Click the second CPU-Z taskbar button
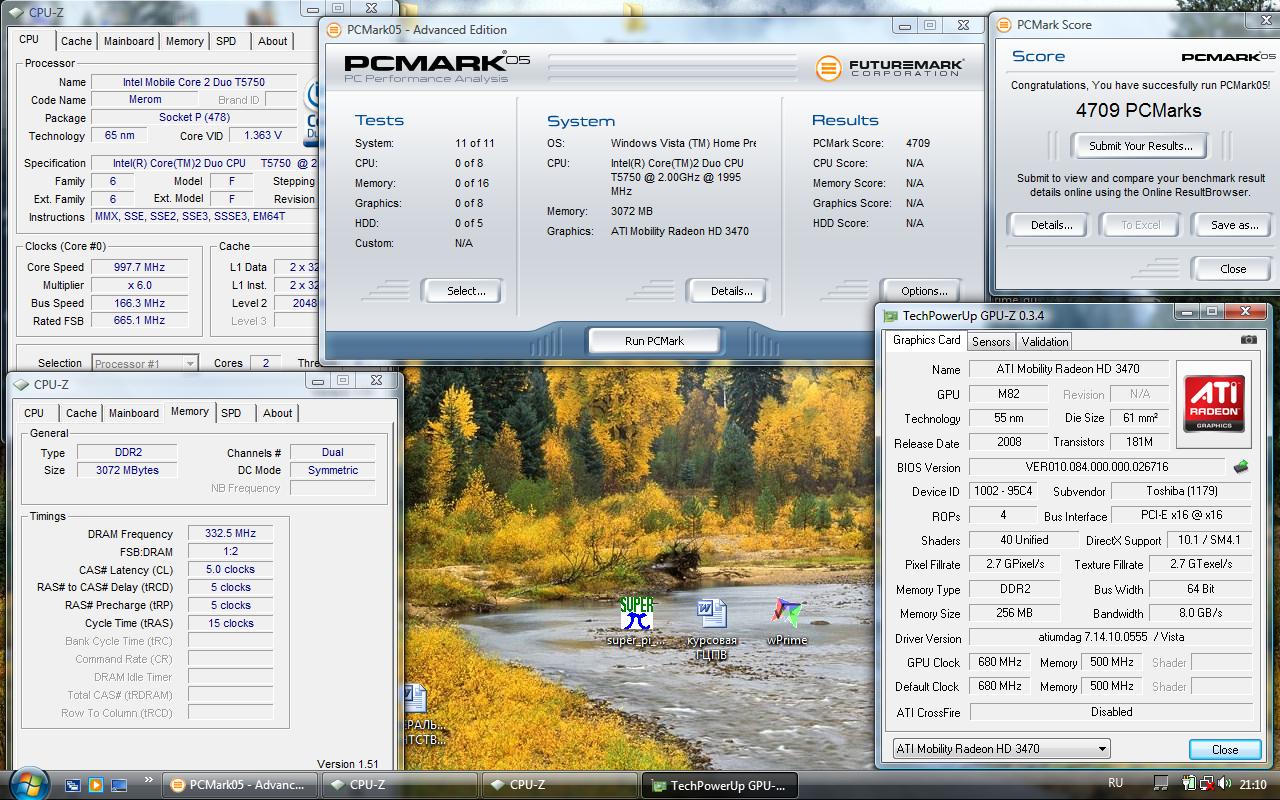This screenshot has width=1280, height=800. (x=560, y=785)
